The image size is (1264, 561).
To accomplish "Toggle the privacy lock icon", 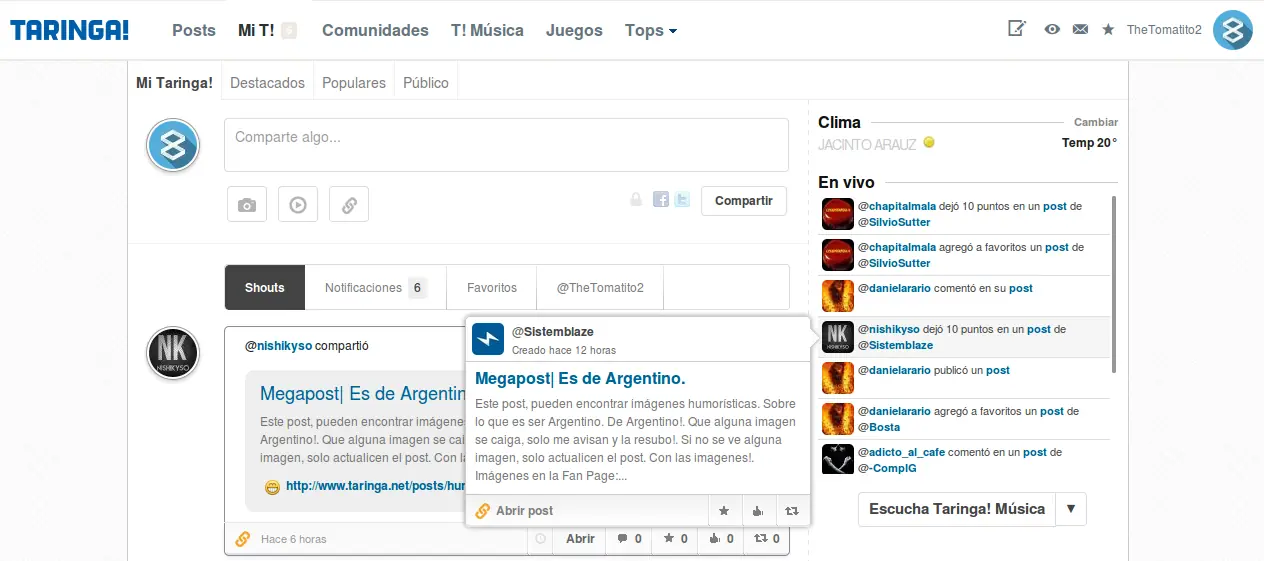I will pos(635,200).
